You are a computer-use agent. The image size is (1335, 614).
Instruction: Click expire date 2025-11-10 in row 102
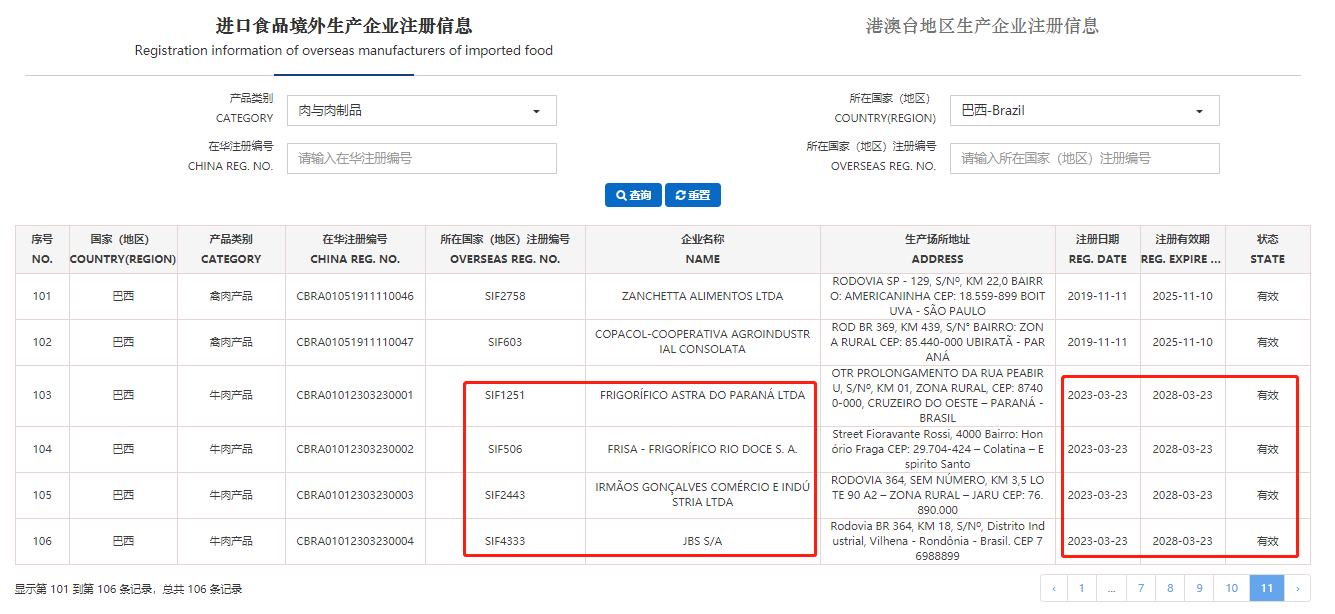point(1182,342)
